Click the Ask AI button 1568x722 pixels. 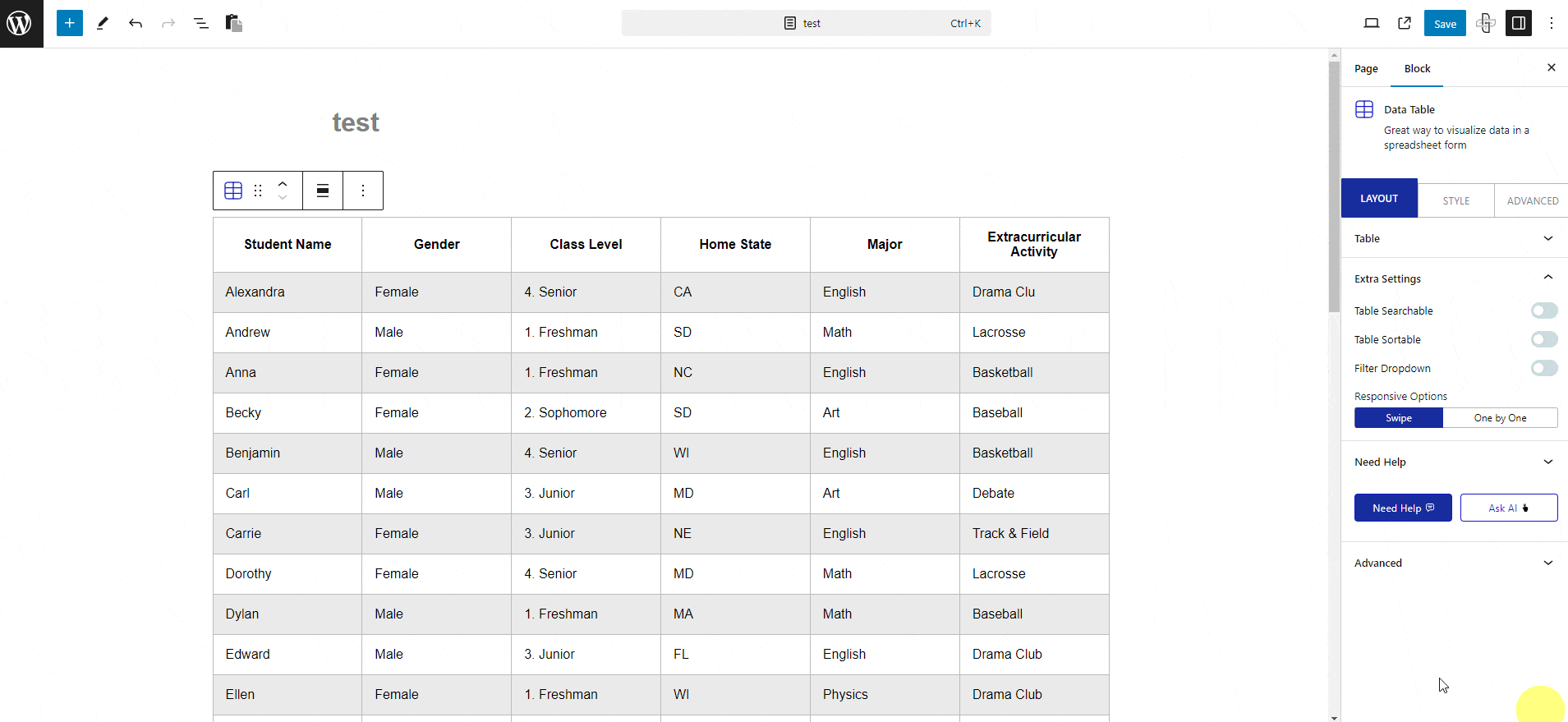pyautogui.click(x=1509, y=508)
